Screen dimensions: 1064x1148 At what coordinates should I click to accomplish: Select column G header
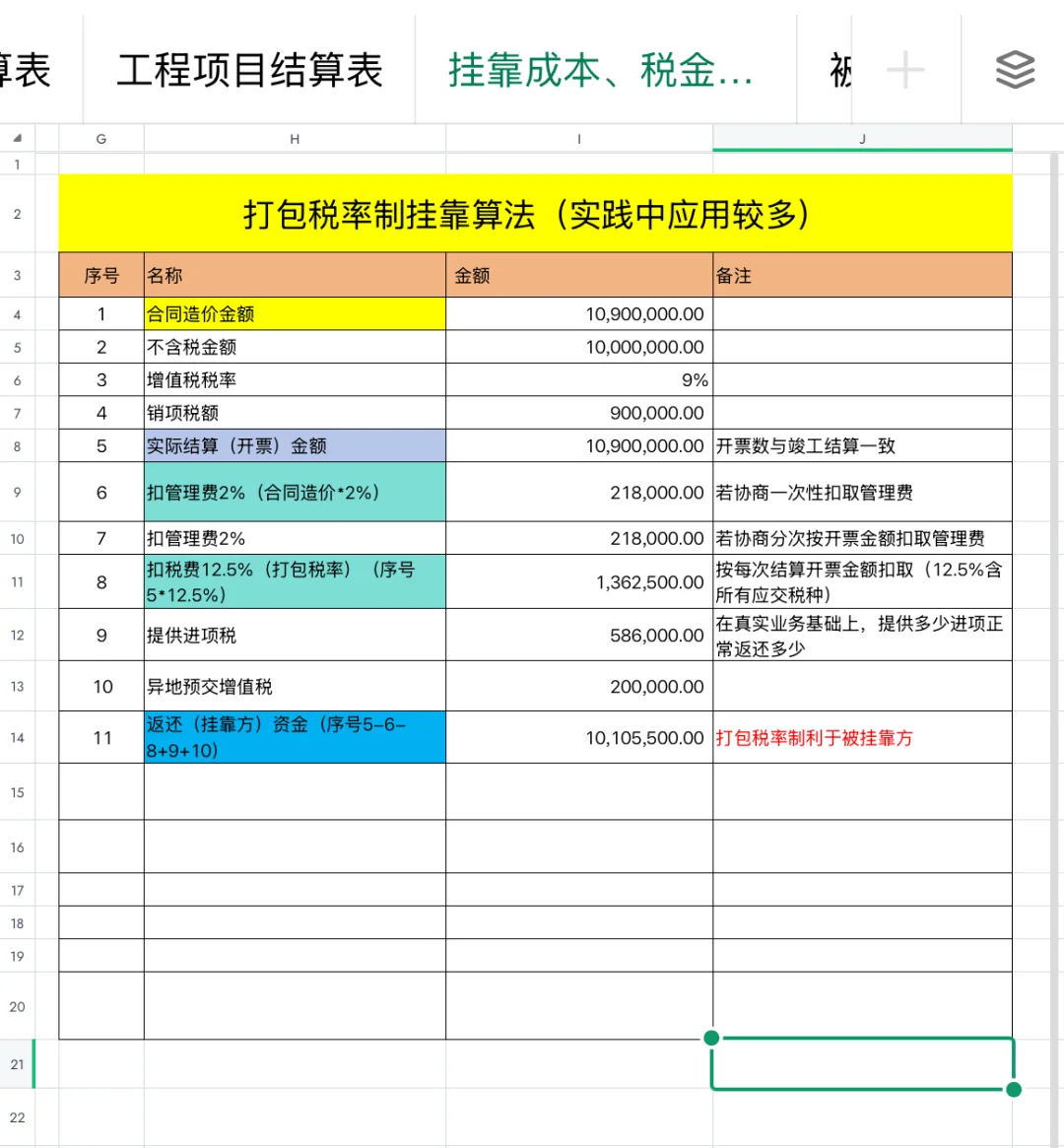pyautogui.click(x=101, y=138)
